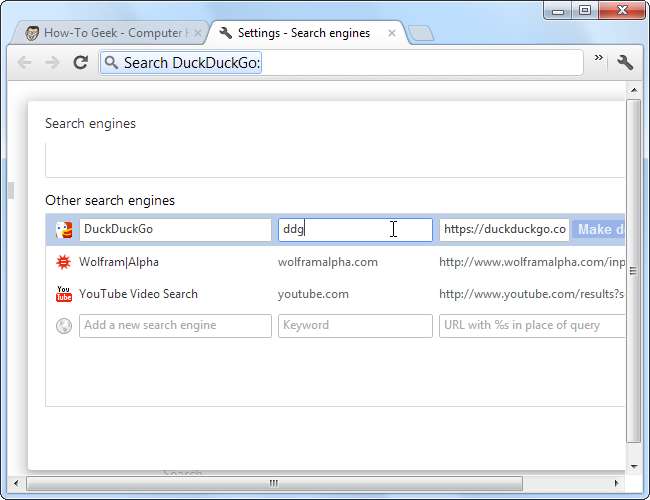Click the browser forward arrow button
The width and height of the screenshot is (650, 500).
pos(52,63)
